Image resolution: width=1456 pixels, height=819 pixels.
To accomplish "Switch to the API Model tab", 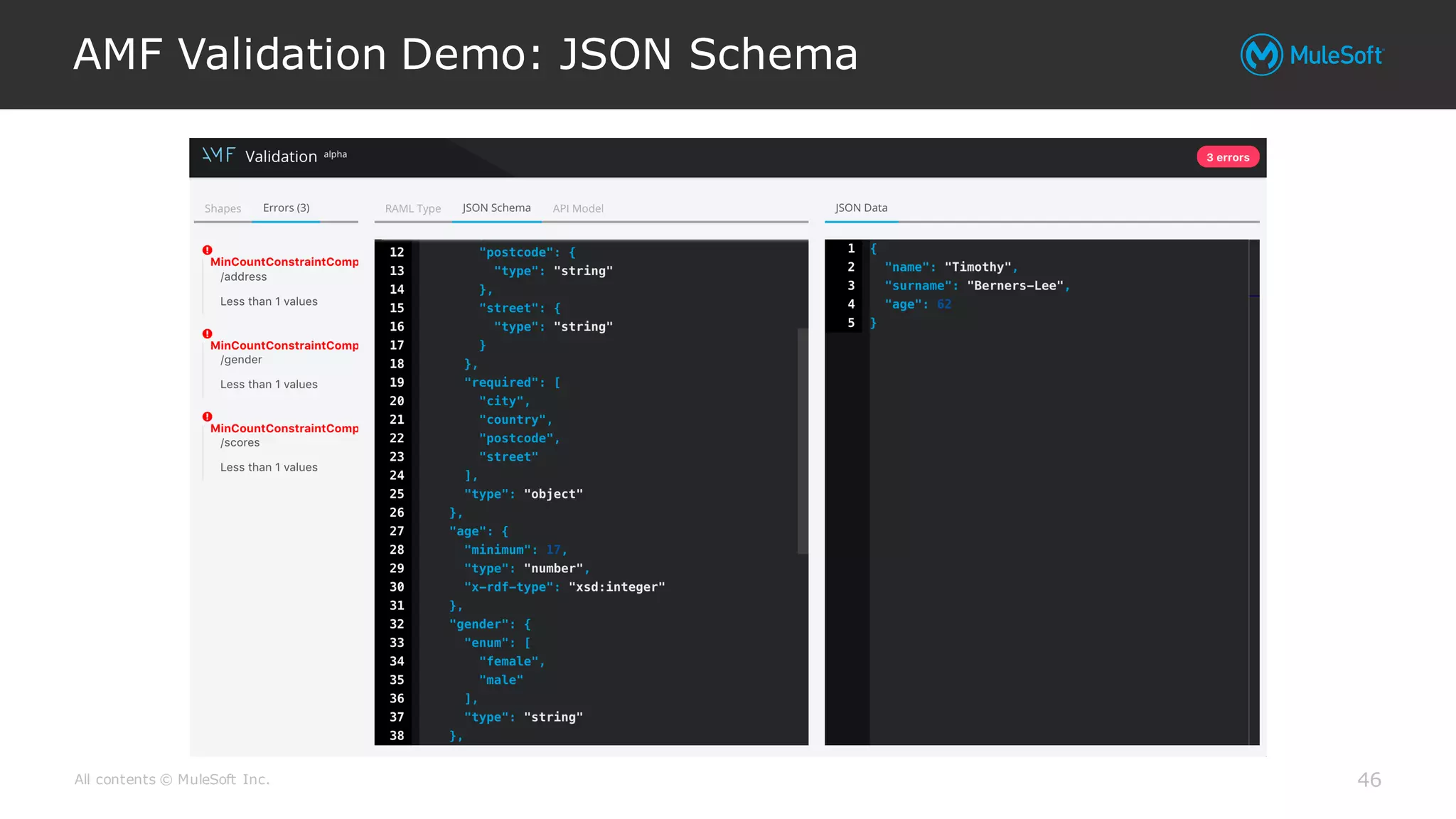I will point(578,208).
